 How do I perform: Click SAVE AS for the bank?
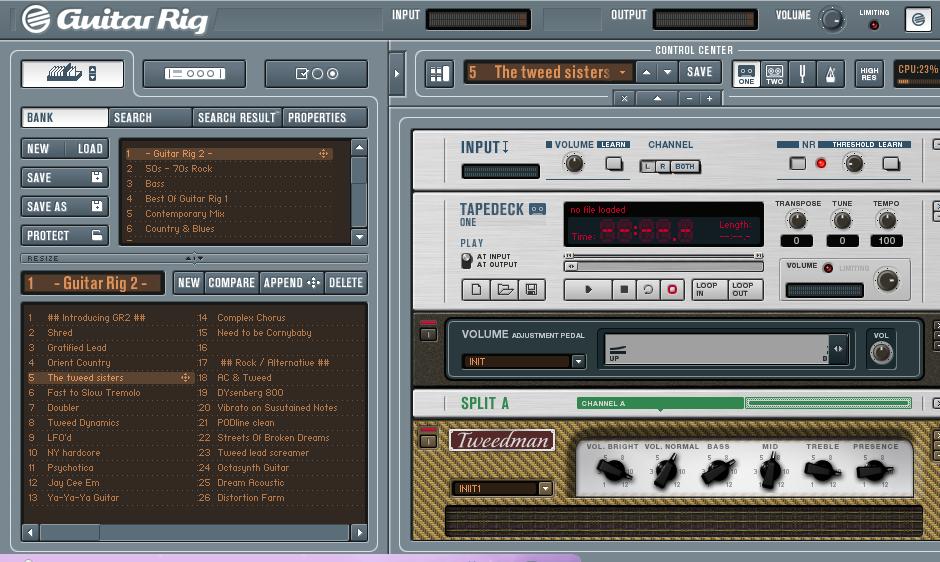click(x=65, y=206)
